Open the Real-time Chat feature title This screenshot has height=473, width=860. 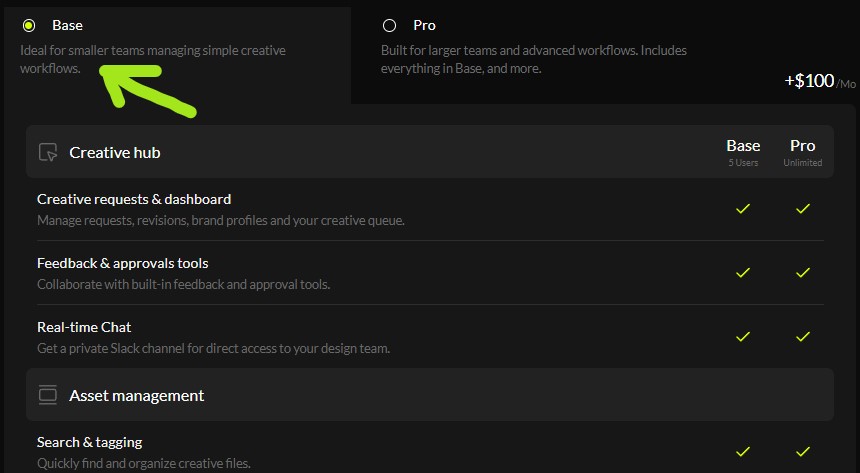(x=84, y=327)
